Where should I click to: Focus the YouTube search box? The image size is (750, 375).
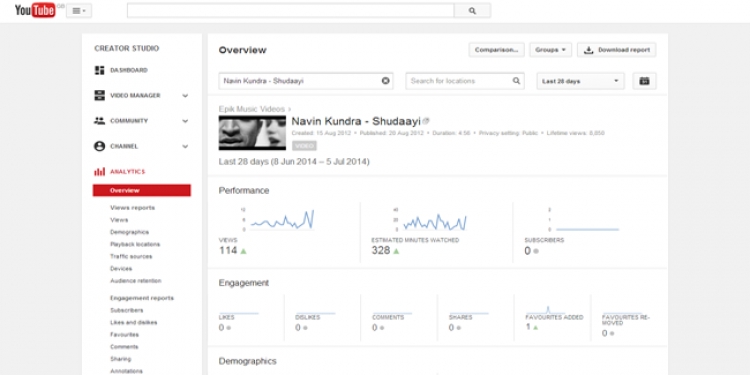click(x=290, y=11)
